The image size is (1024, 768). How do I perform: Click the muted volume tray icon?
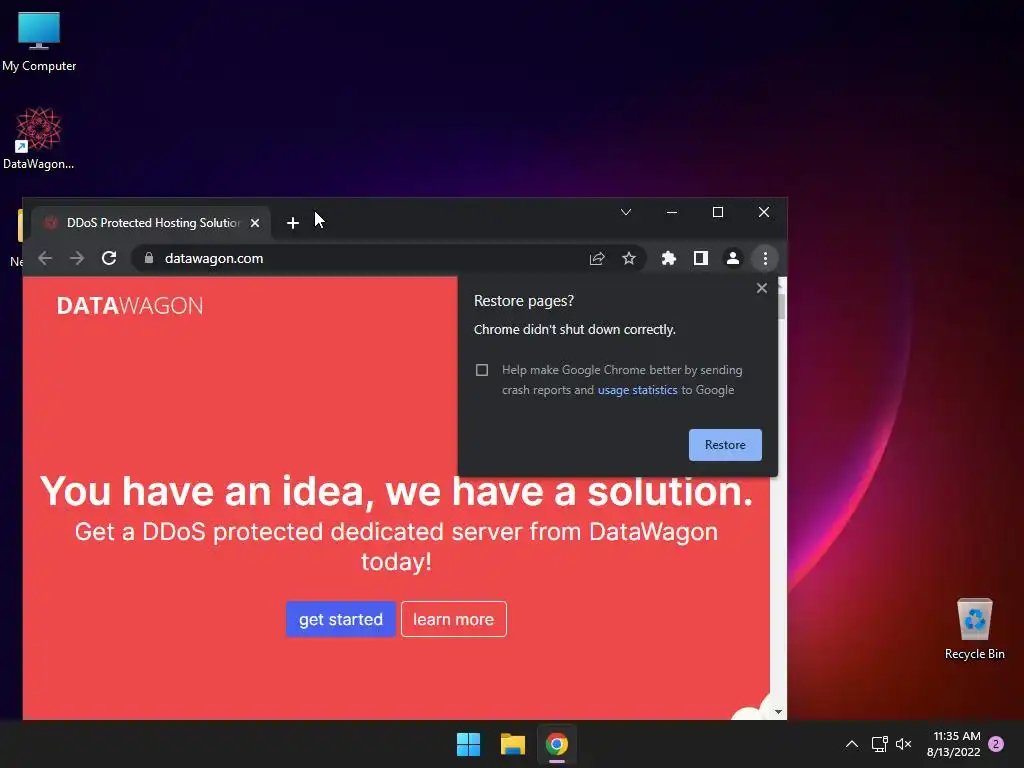click(x=903, y=744)
